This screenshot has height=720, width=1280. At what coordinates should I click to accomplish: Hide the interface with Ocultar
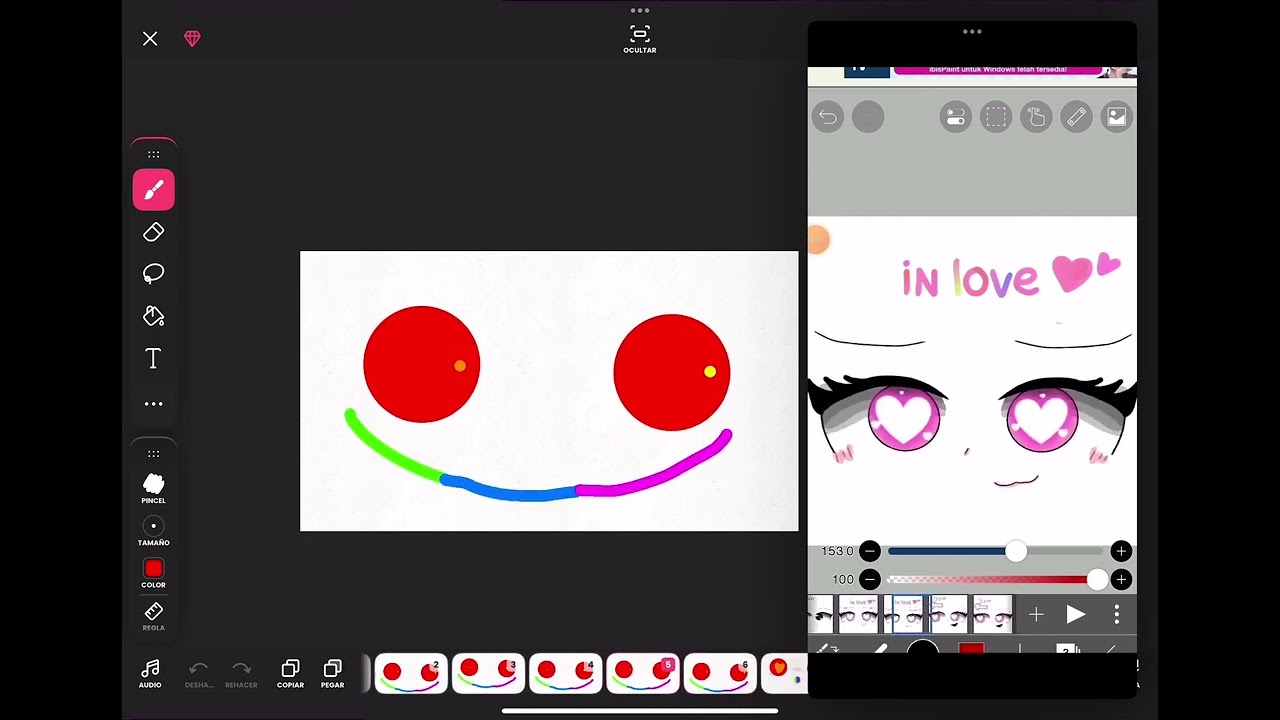tap(640, 39)
